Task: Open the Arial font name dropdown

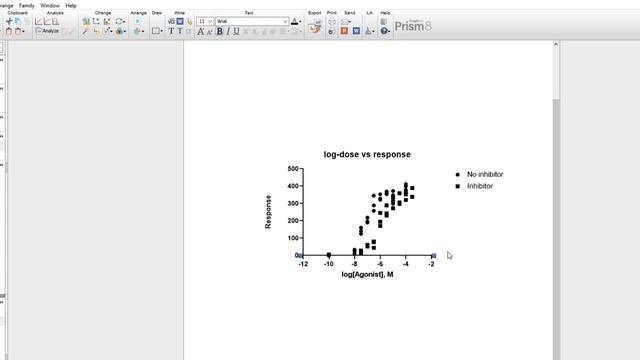Action: pos(252,21)
